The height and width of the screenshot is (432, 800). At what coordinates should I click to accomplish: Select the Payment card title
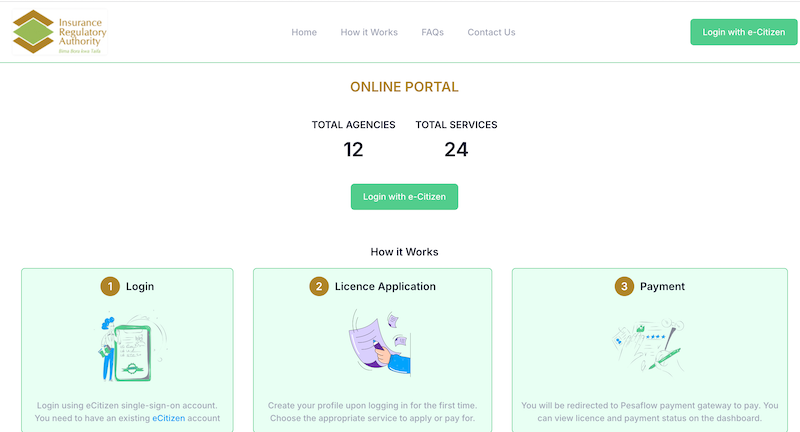(x=662, y=286)
